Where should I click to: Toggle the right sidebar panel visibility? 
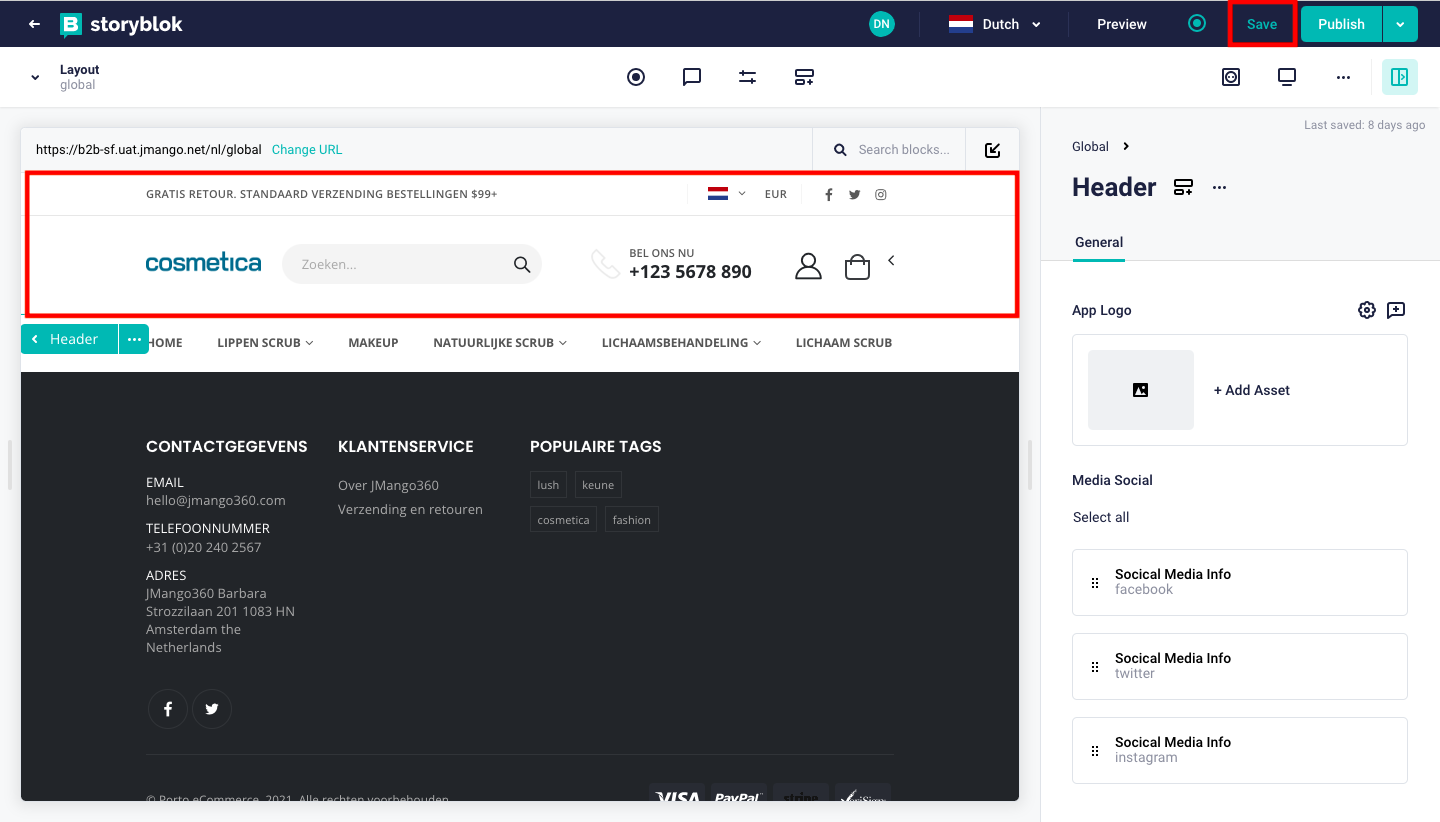(1399, 77)
